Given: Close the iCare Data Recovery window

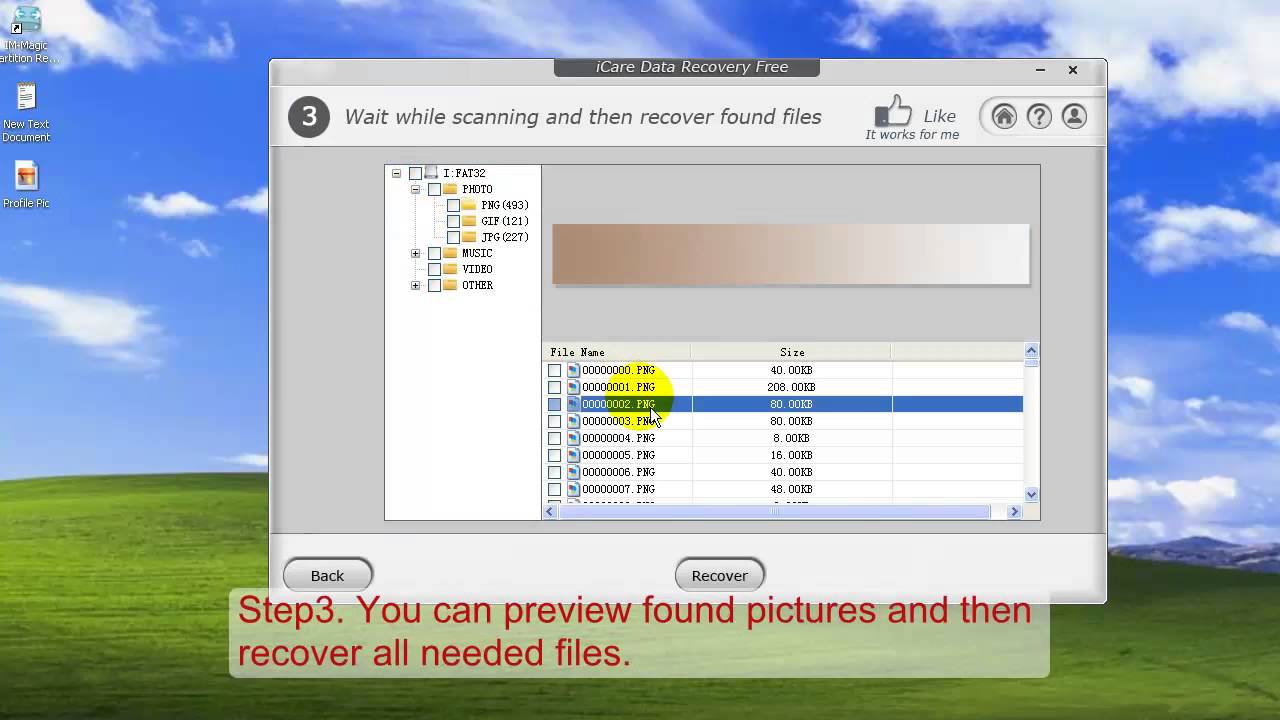Looking at the screenshot, I should coord(1072,70).
